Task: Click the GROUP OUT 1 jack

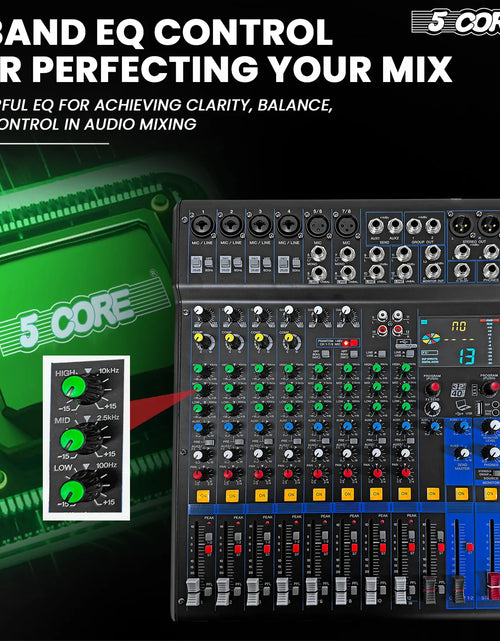Action: pos(413,226)
